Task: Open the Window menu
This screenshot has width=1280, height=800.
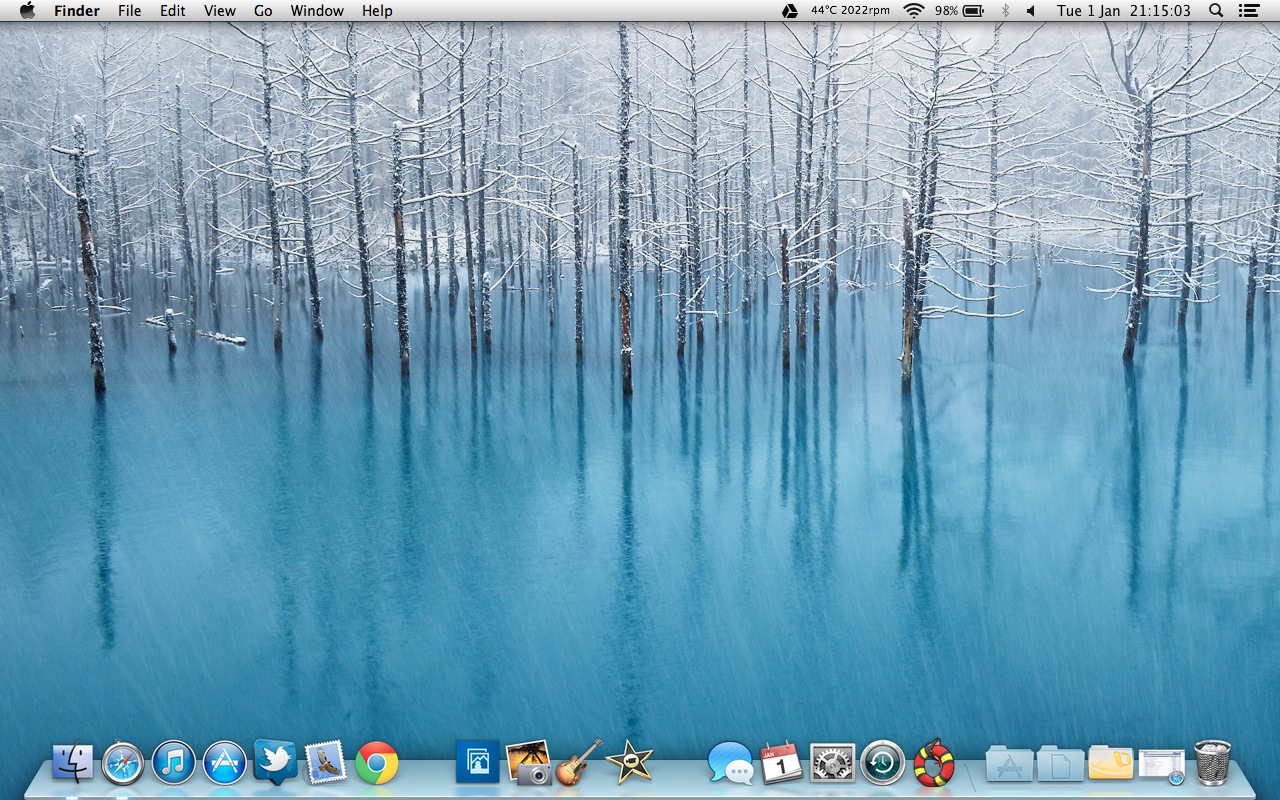Action: tap(317, 11)
